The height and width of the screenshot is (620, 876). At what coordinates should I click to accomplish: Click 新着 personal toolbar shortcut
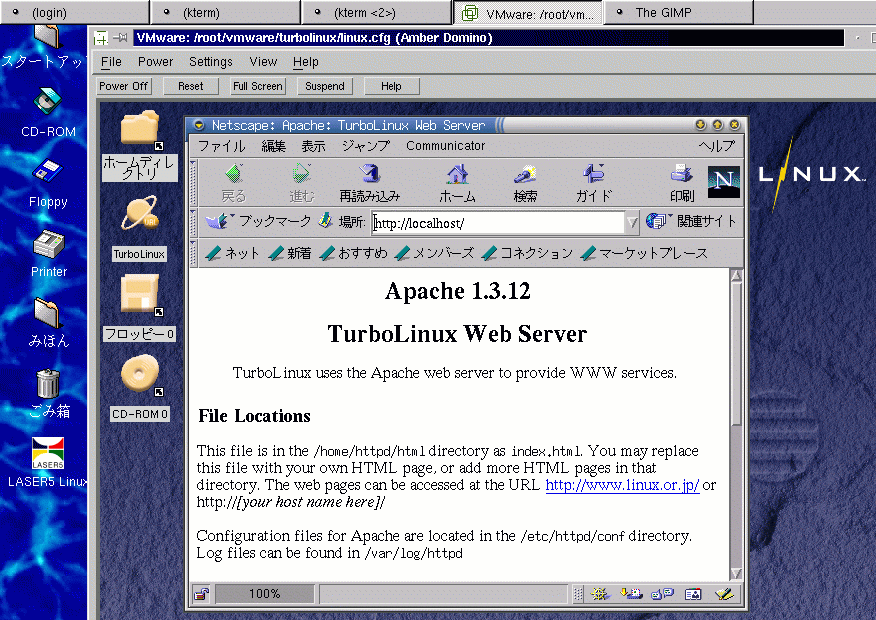(289, 253)
